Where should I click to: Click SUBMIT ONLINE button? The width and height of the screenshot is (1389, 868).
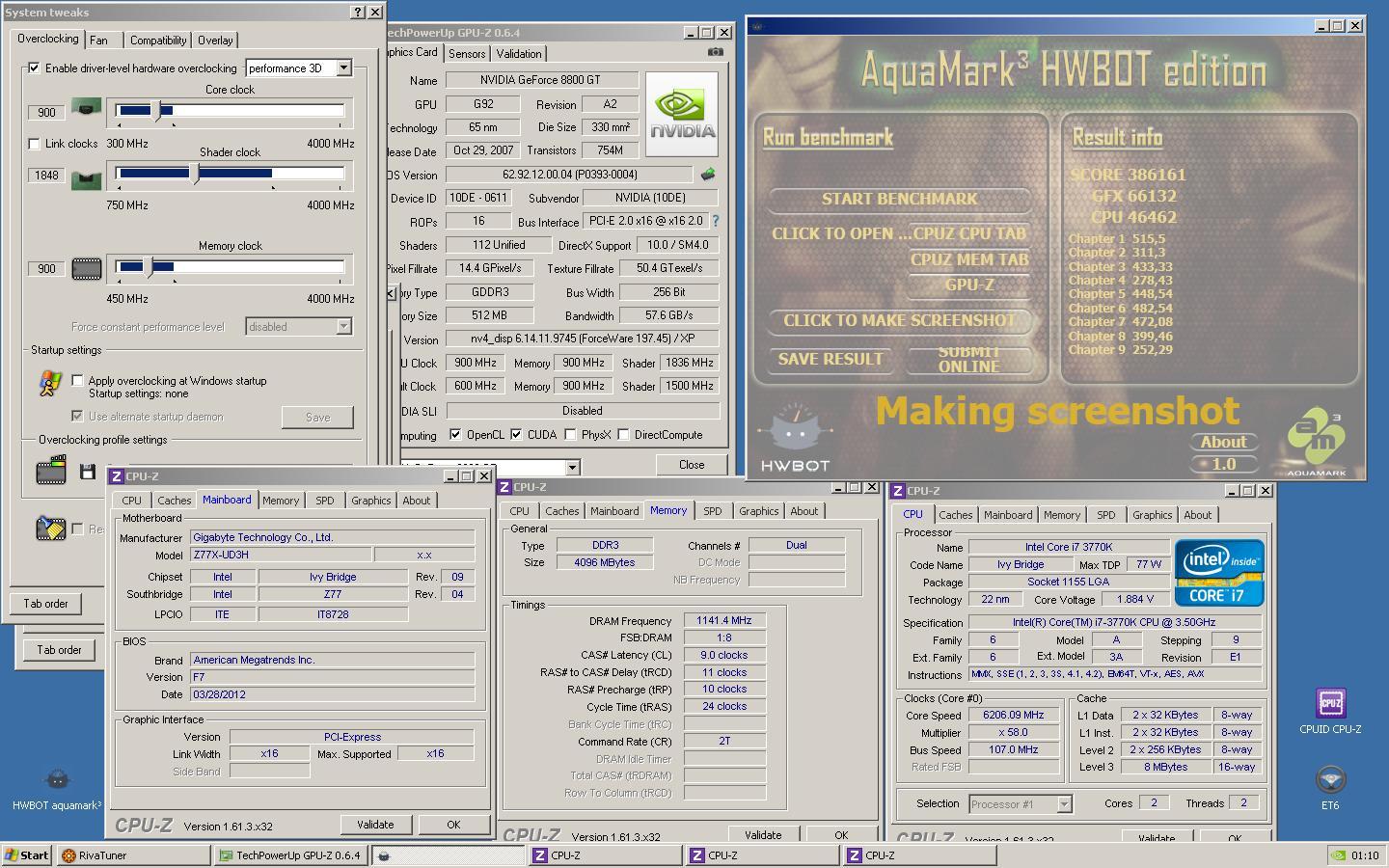(x=969, y=359)
